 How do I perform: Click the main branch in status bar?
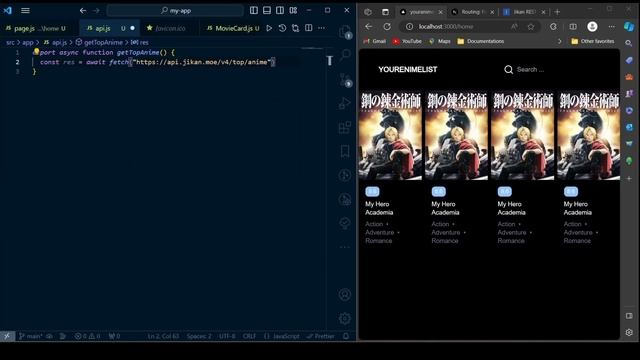point(30,336)
